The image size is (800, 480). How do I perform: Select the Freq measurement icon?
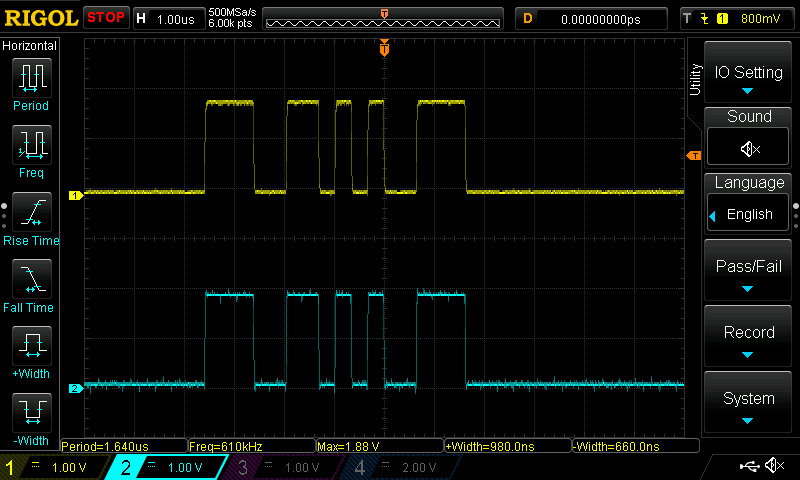(31, 146)
